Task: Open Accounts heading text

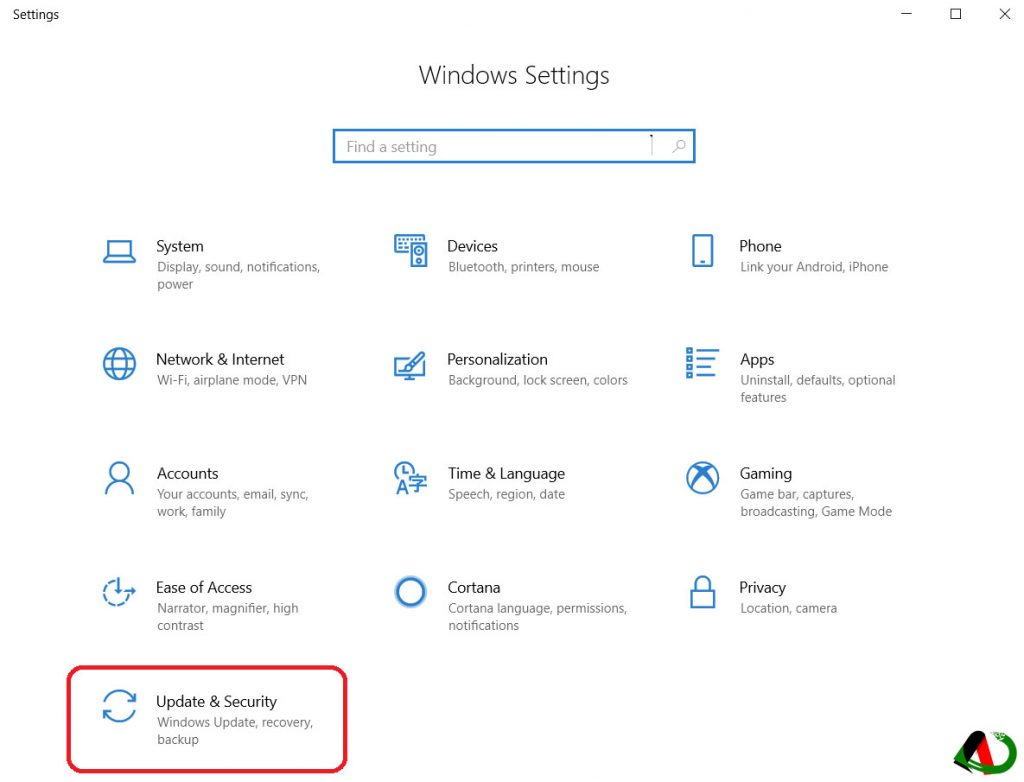Action: 187,474
